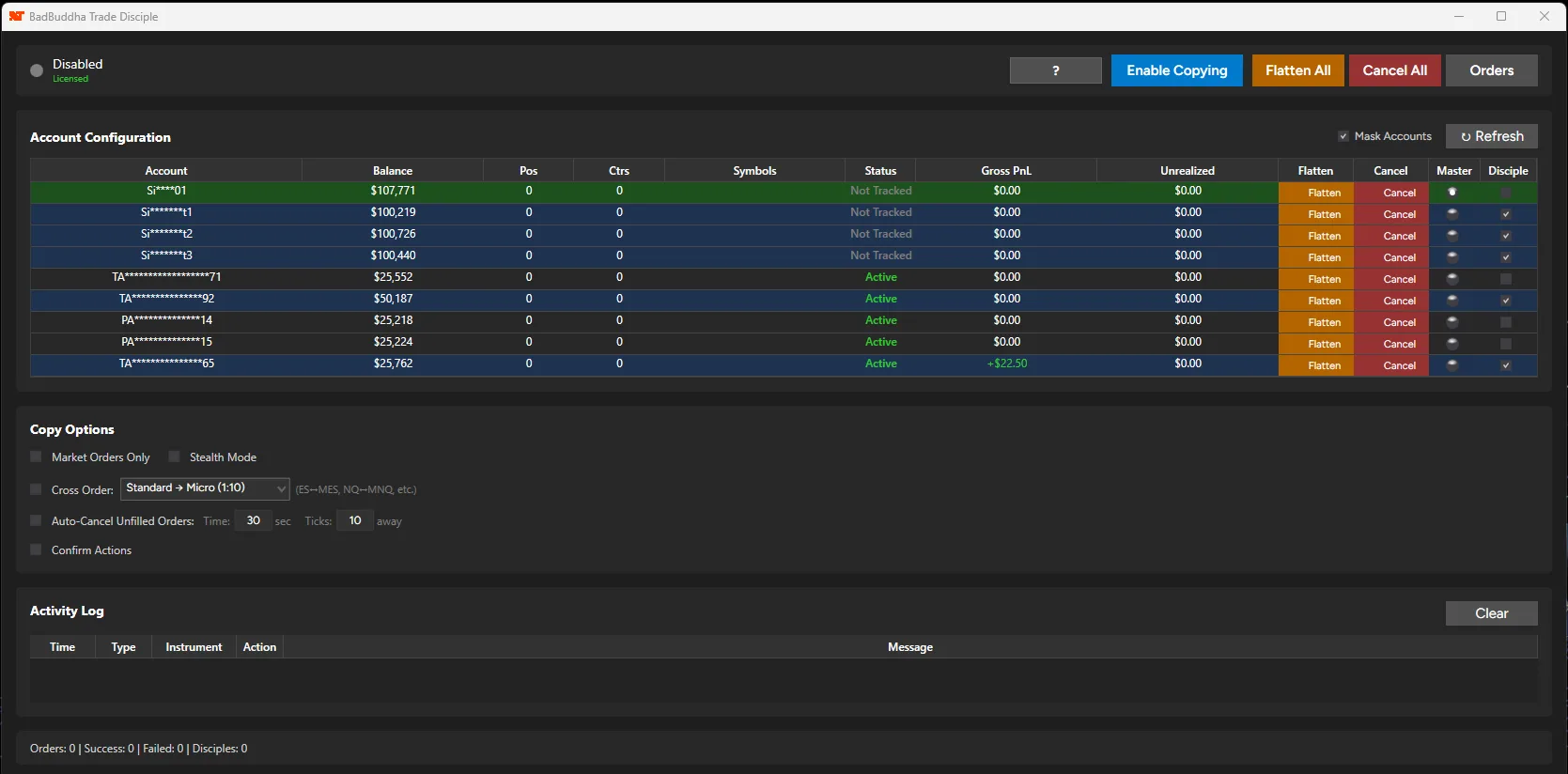Click the BadBuddha app icon in title bar
This screenshot has height=774, width=1568.
(x=16, y=16)
